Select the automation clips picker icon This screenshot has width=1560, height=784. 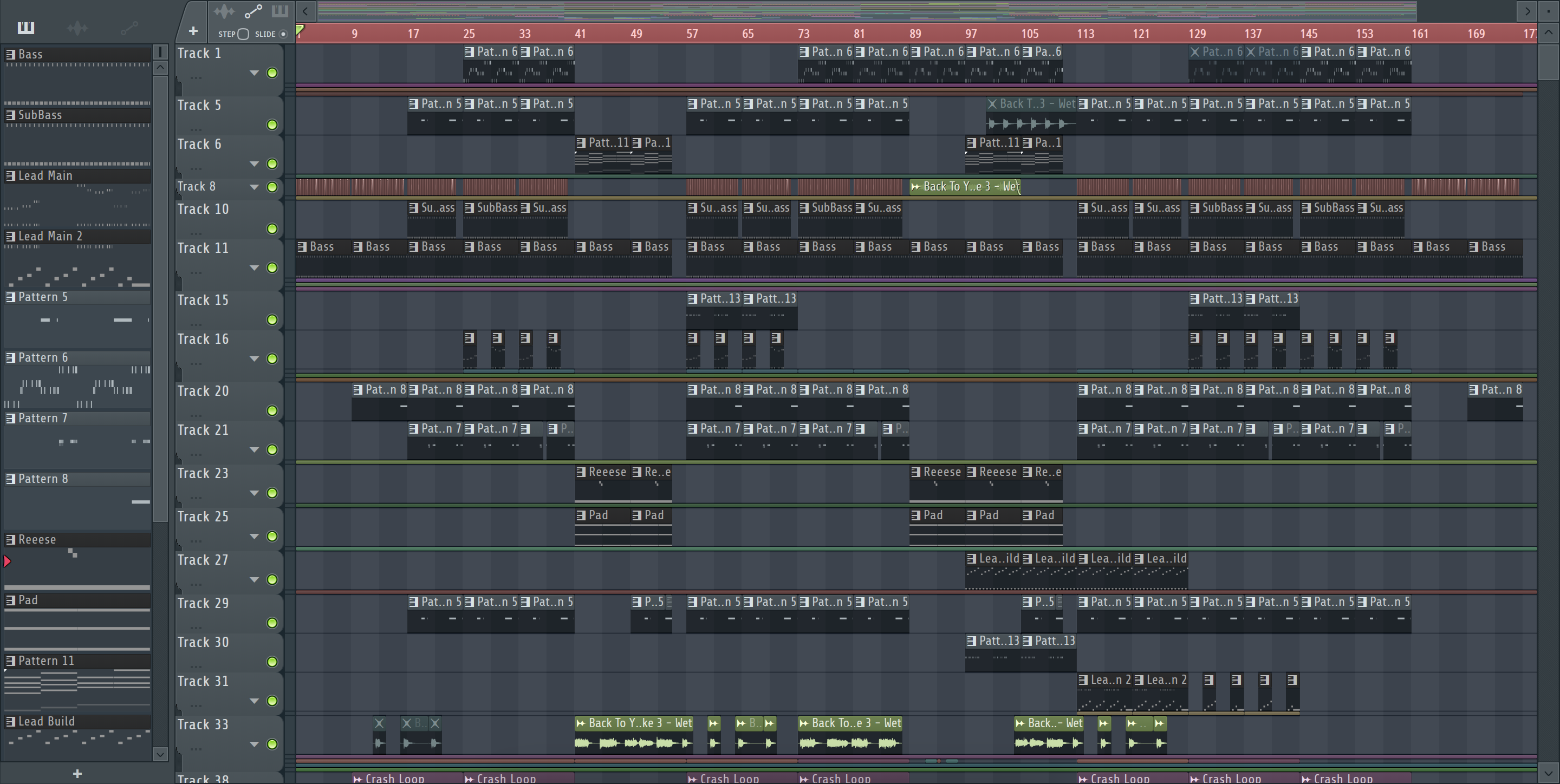pyautogui.click(x=129, y=27)
